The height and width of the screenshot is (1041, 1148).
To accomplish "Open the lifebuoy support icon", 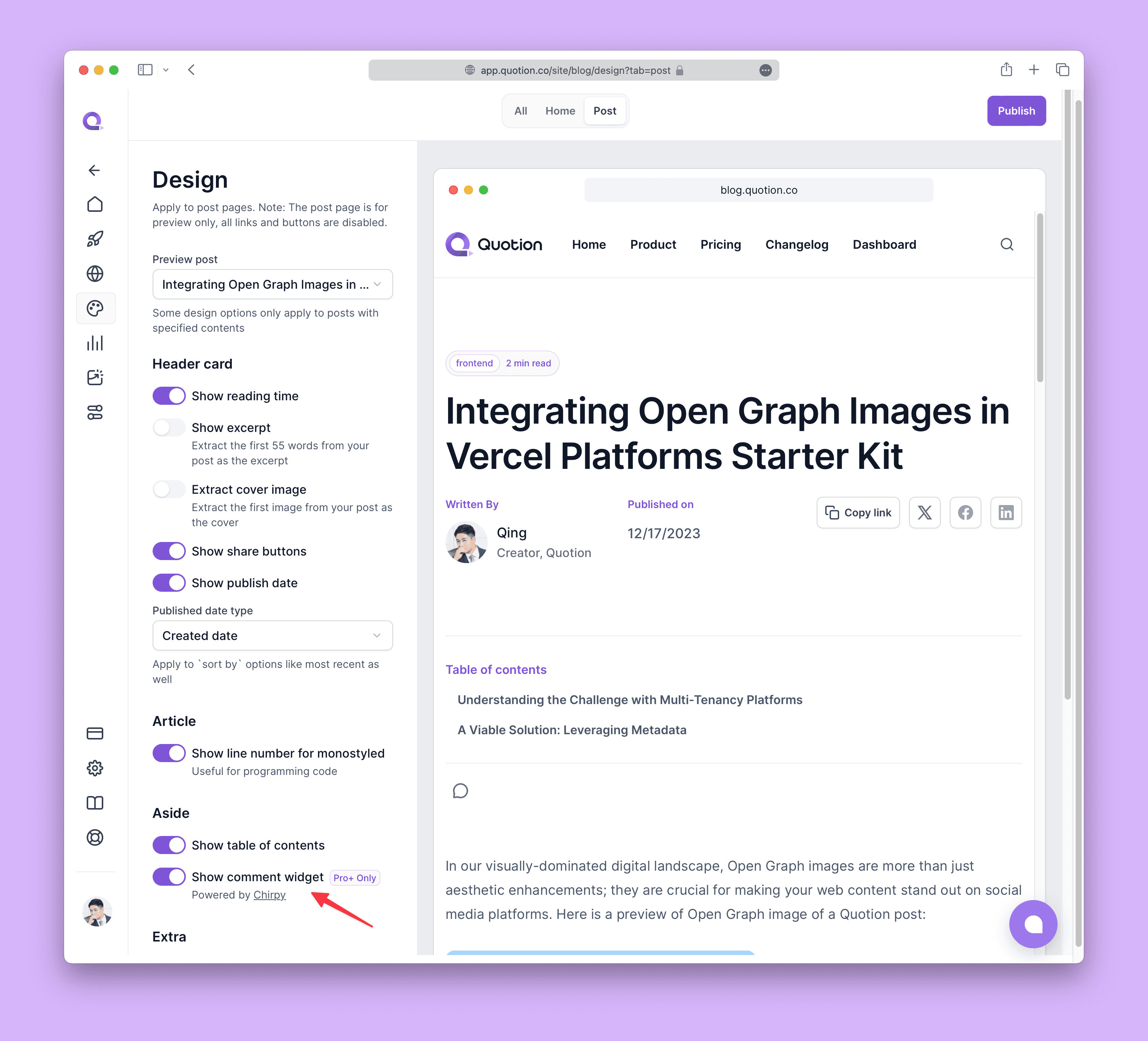I will coord(95,838).
